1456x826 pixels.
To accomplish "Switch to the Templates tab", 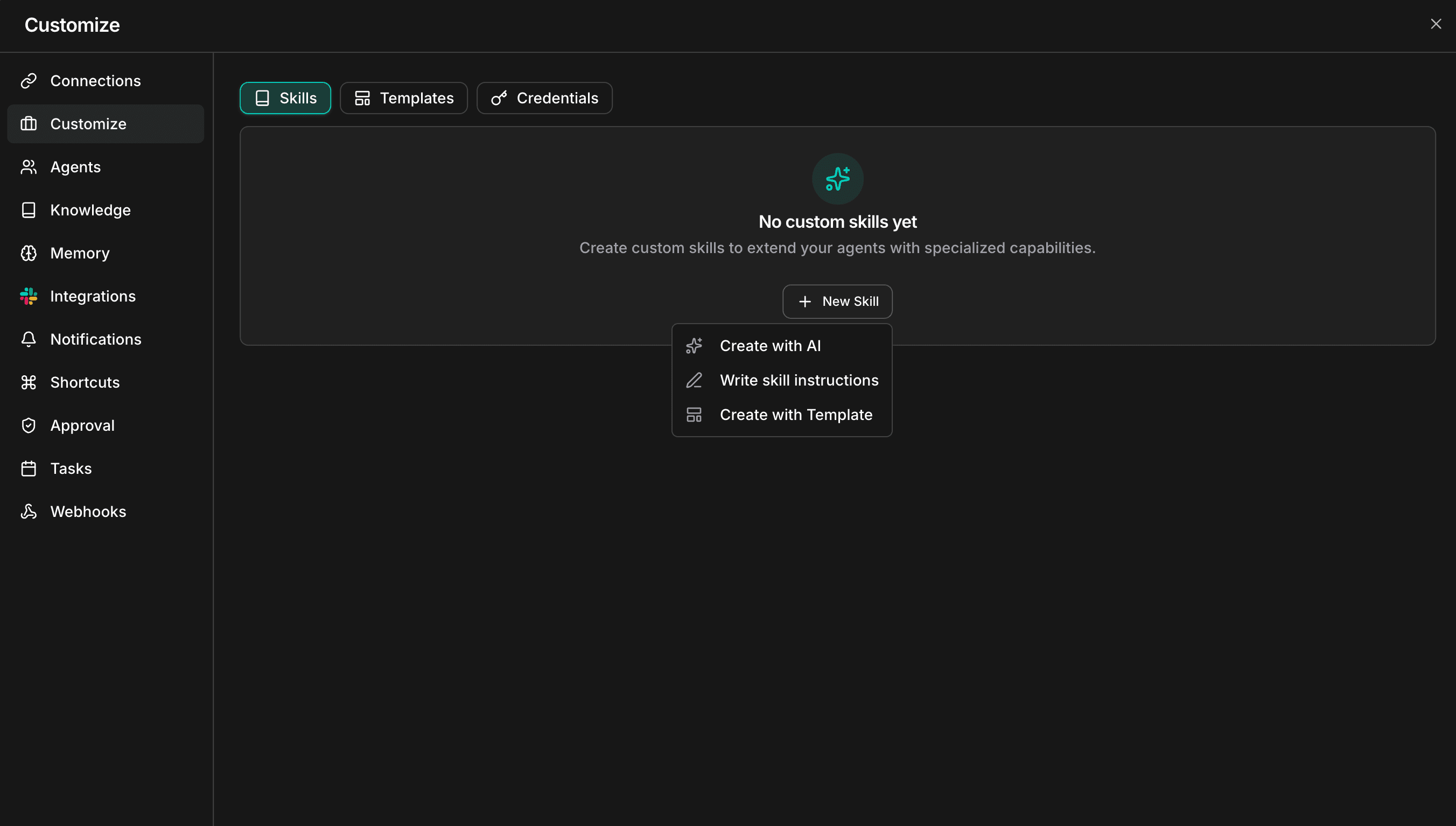I will click(403, 97).
